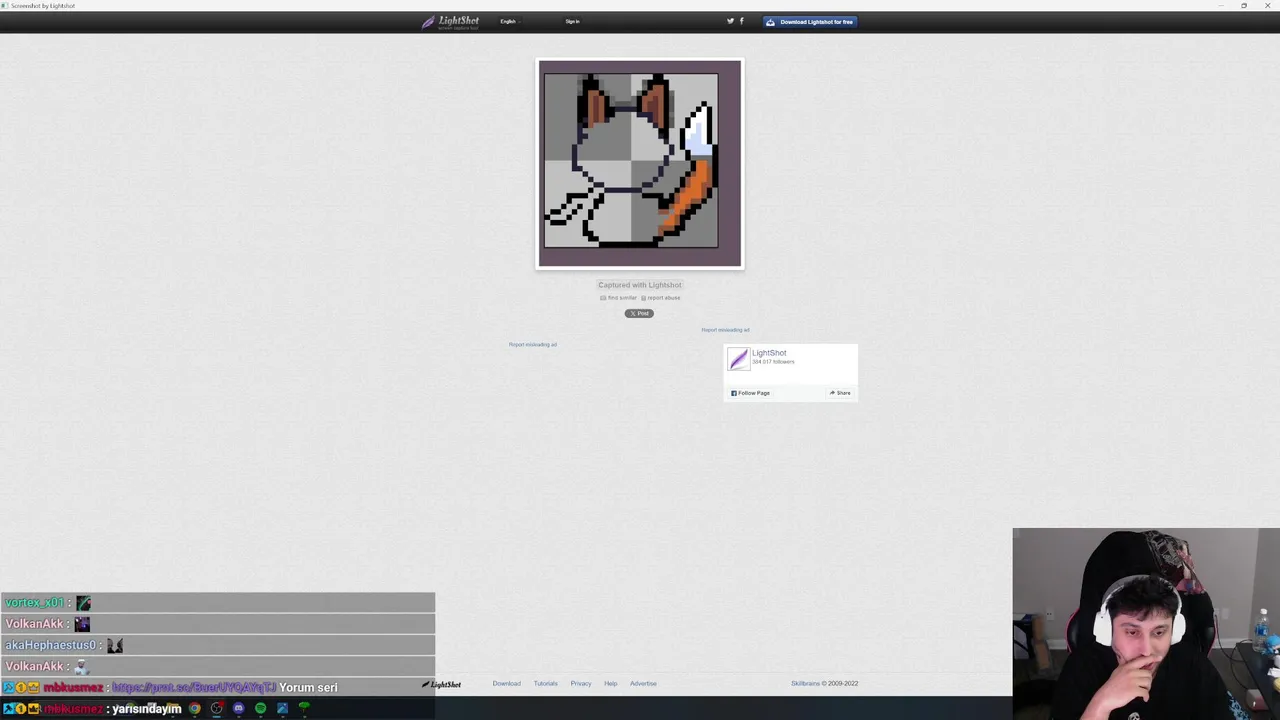Click the Sign in link
1280x720 pixels.
572,21
